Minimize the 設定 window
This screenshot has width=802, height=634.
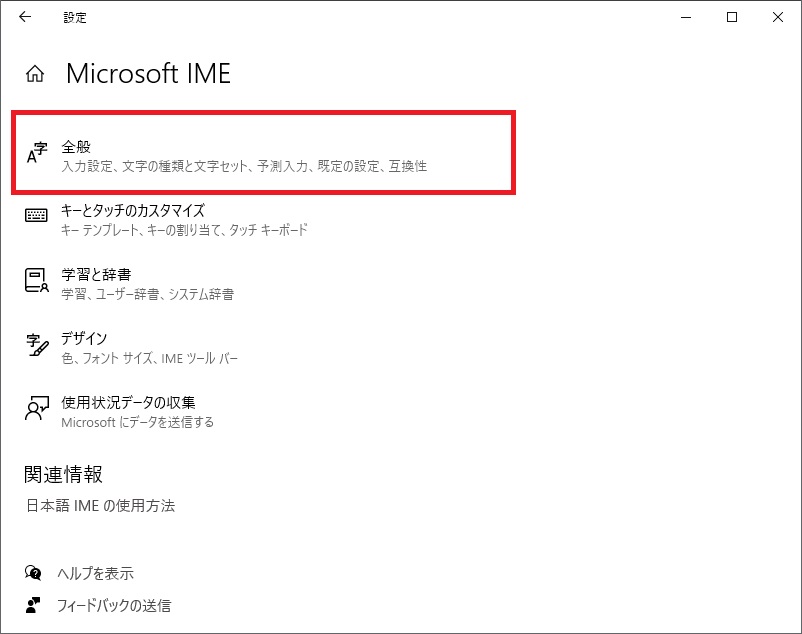686,17
